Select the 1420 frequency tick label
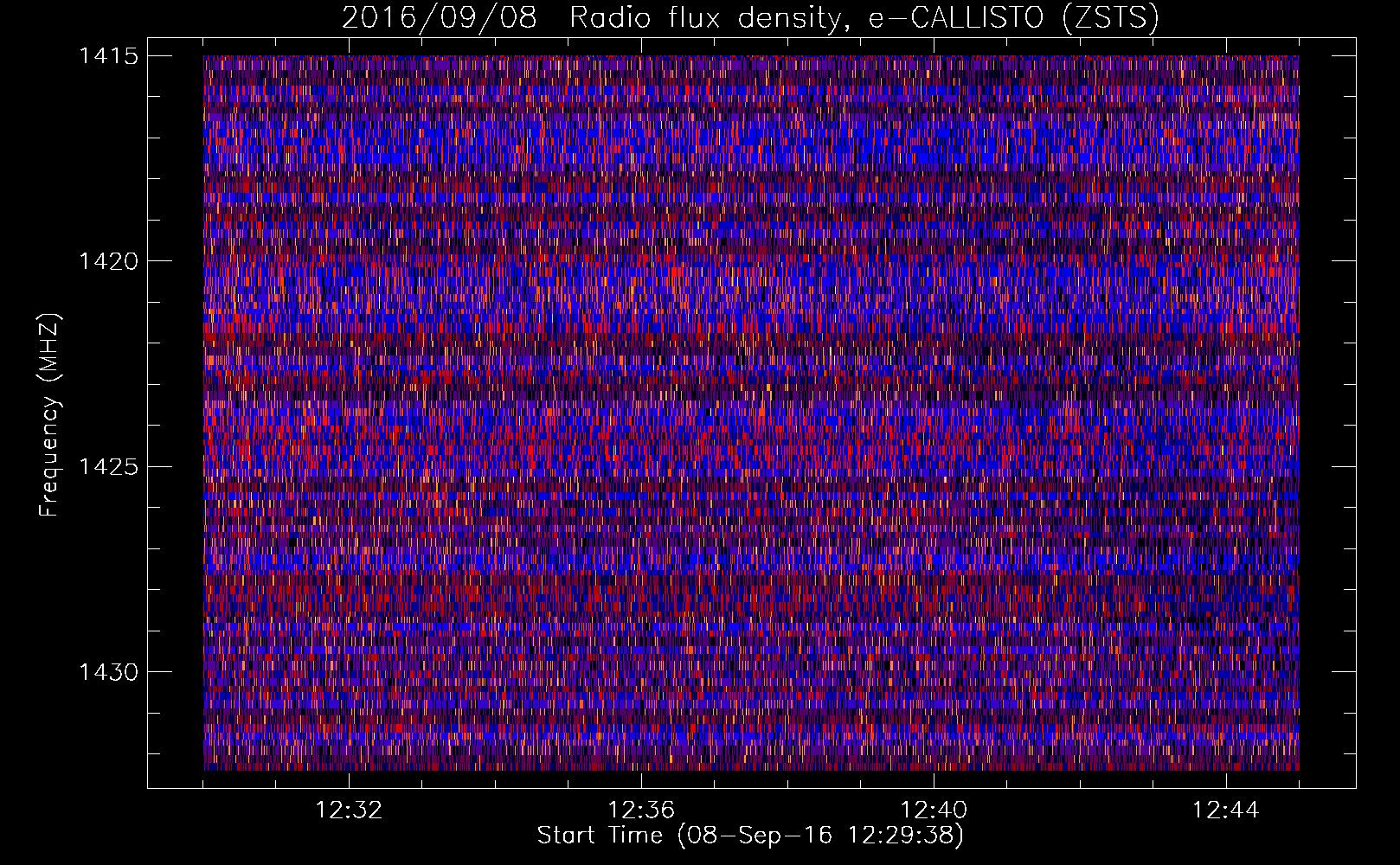Screen dimensions: 1400x865 click(x=109, y=261)
